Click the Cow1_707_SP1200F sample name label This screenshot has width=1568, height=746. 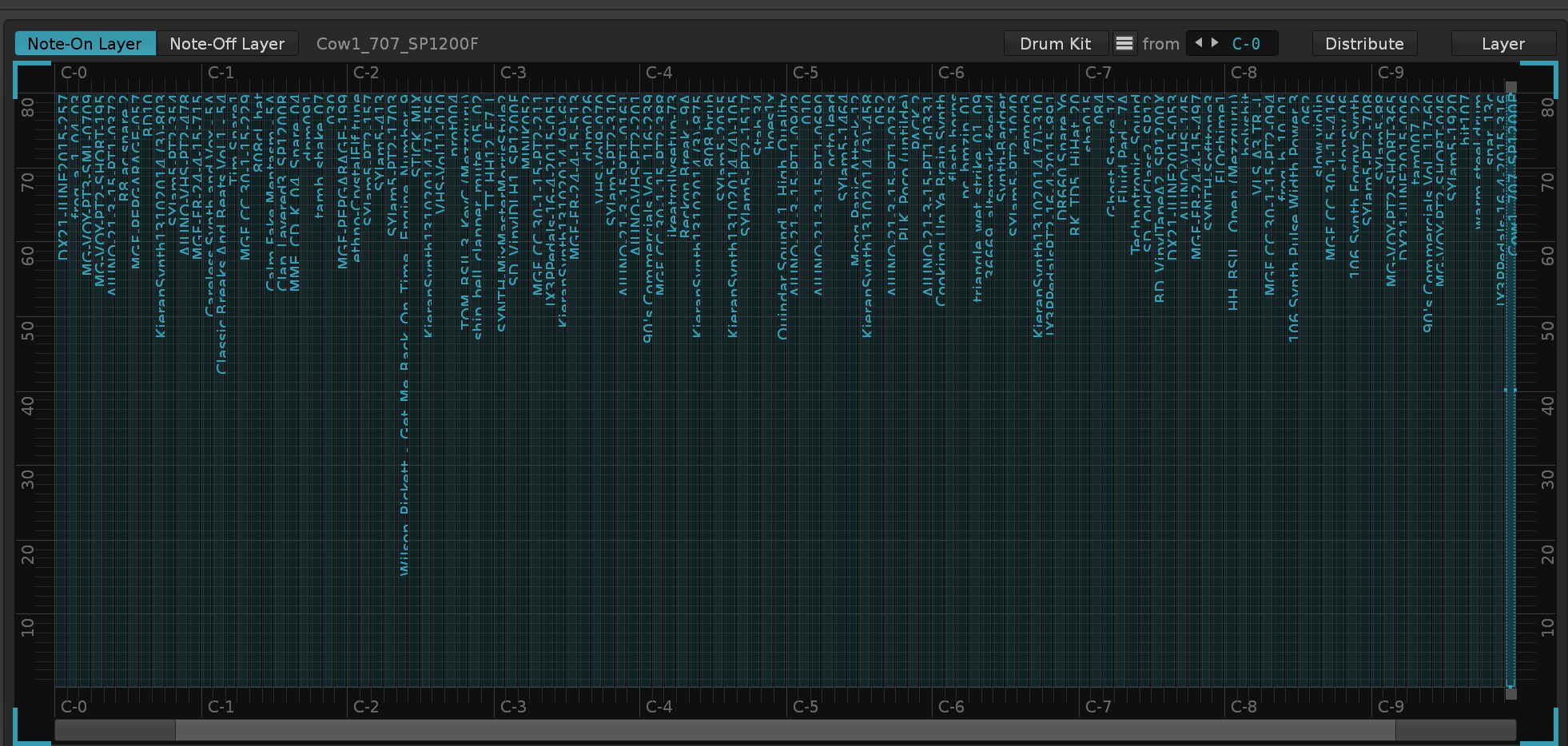397,44
